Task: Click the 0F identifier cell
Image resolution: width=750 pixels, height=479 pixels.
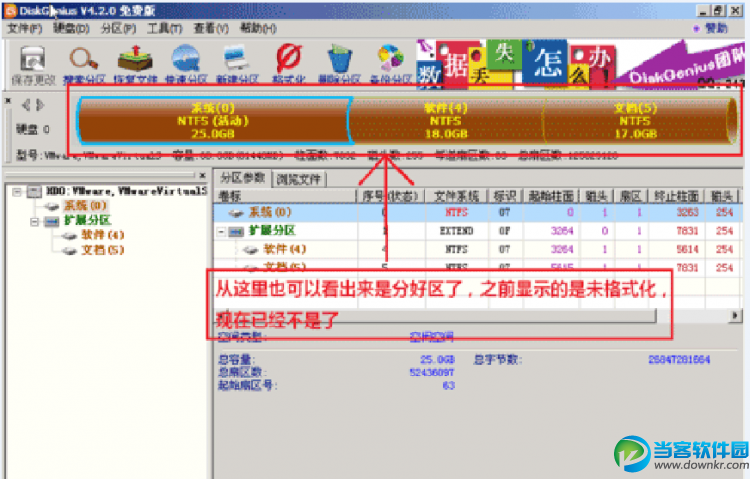Action: click(505, 231)
